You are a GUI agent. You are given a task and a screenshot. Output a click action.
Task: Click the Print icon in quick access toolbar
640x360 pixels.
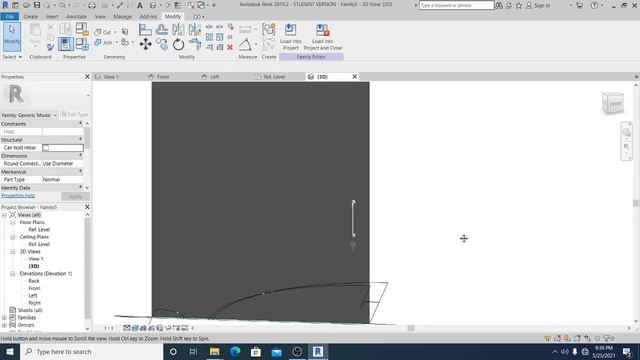[x=92, y=5]
